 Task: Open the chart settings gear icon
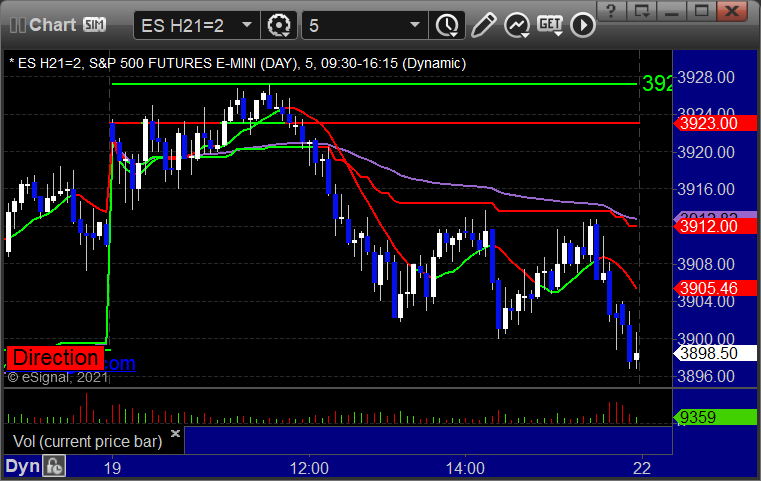point(279,25)
